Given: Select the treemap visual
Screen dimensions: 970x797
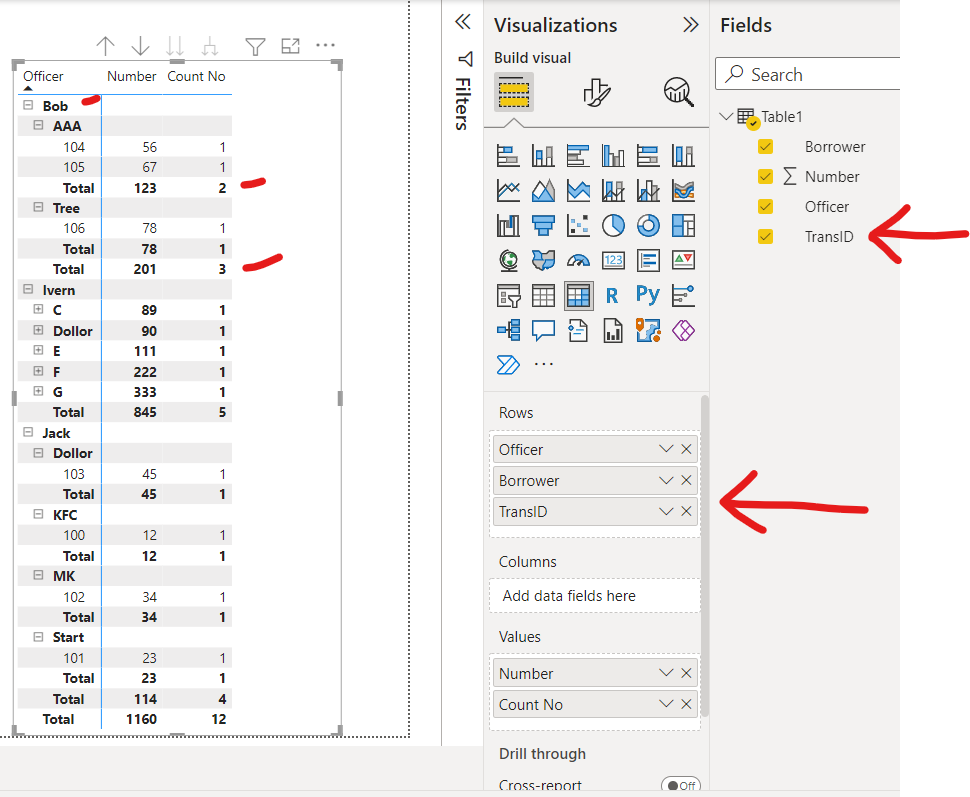Looking at the screenshot, I should point(683,225).
